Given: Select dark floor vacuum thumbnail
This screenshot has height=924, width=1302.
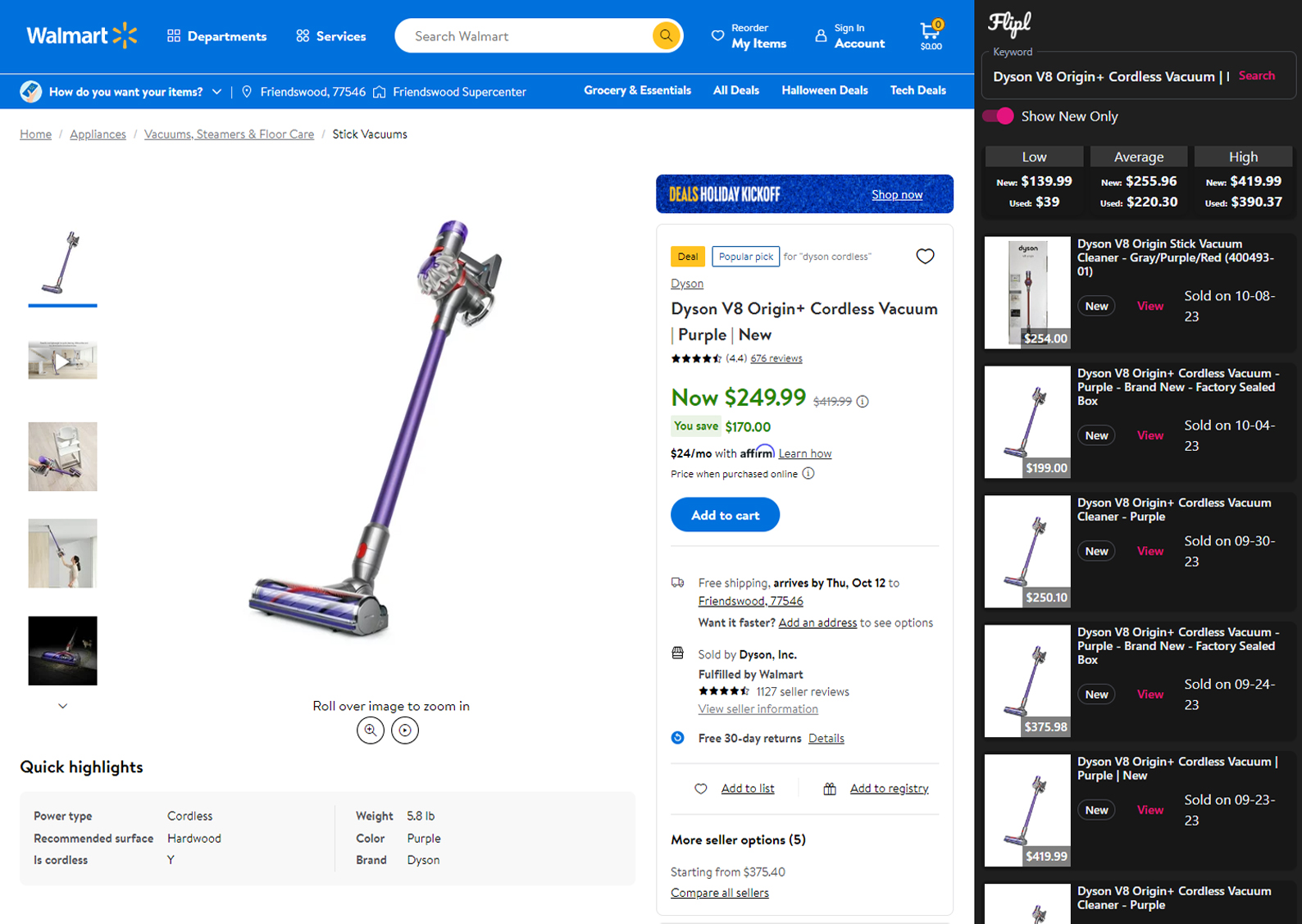Looking at the screenshot, I should click(62, 650).
